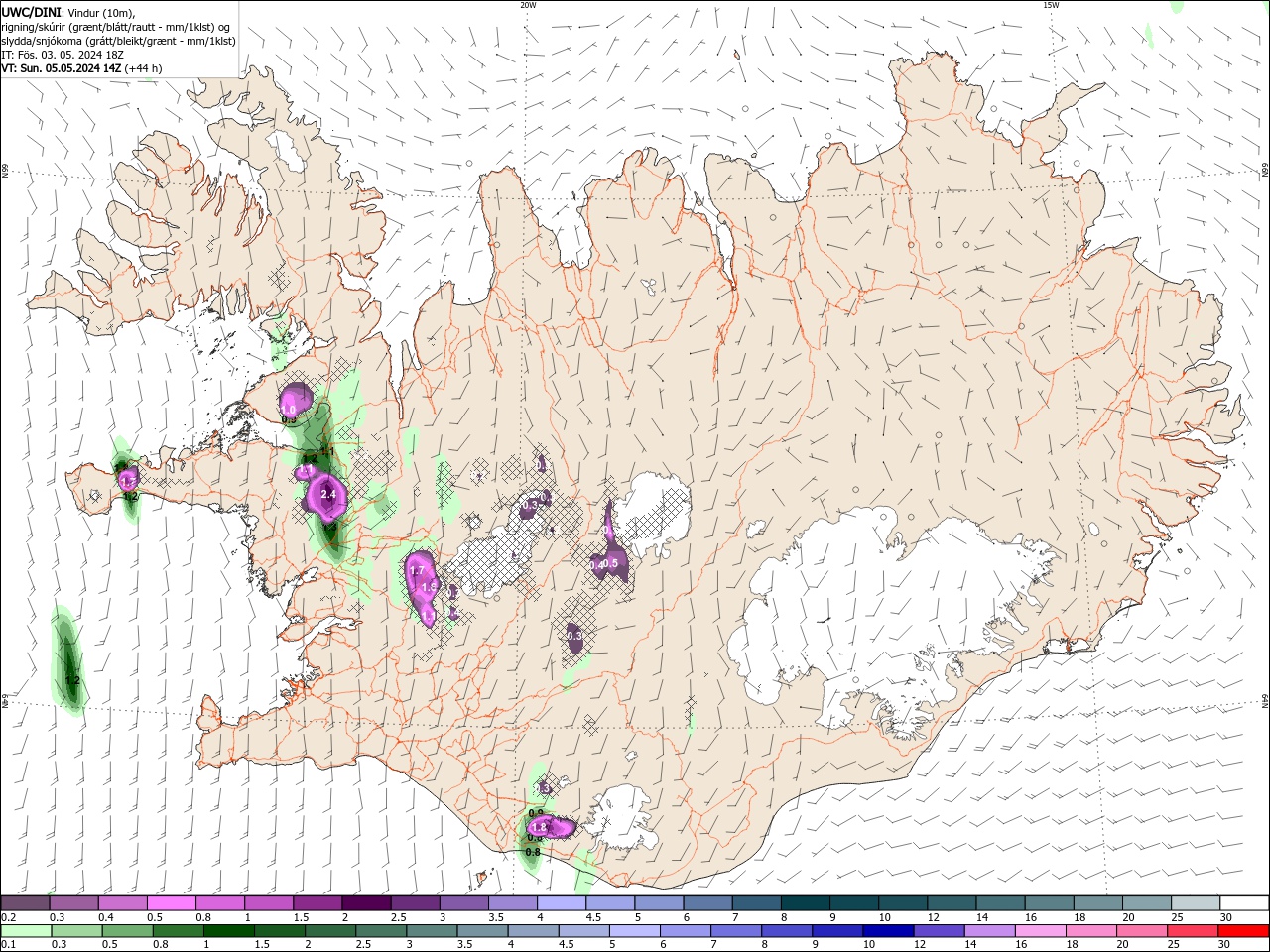Viewport: 1270px width, 952px height.
Task: Select the darkest green 1–1.5 swatch, lower legend
Action: (230, 931)
